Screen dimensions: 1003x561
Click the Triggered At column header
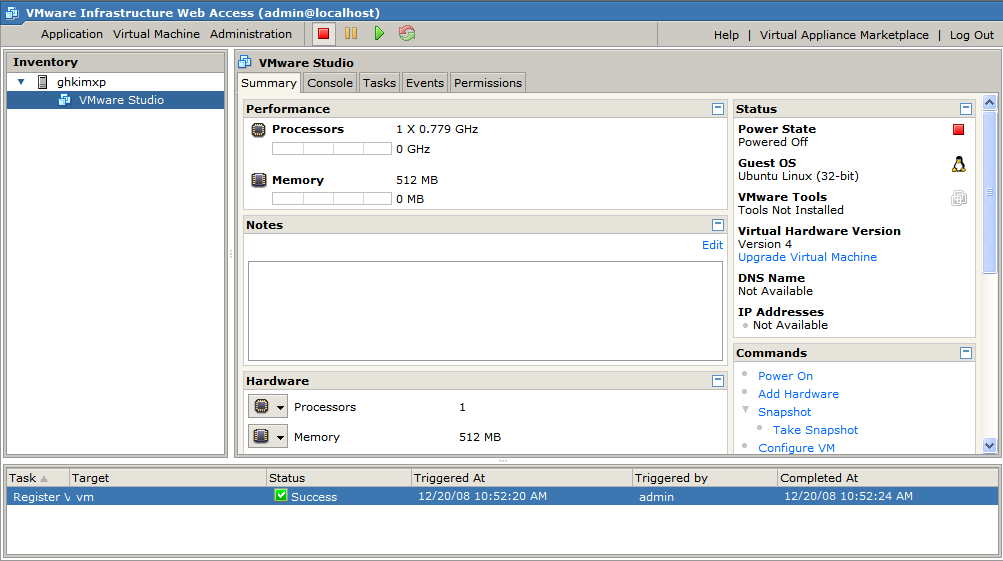pyautogui.click(x=521, y=478)
